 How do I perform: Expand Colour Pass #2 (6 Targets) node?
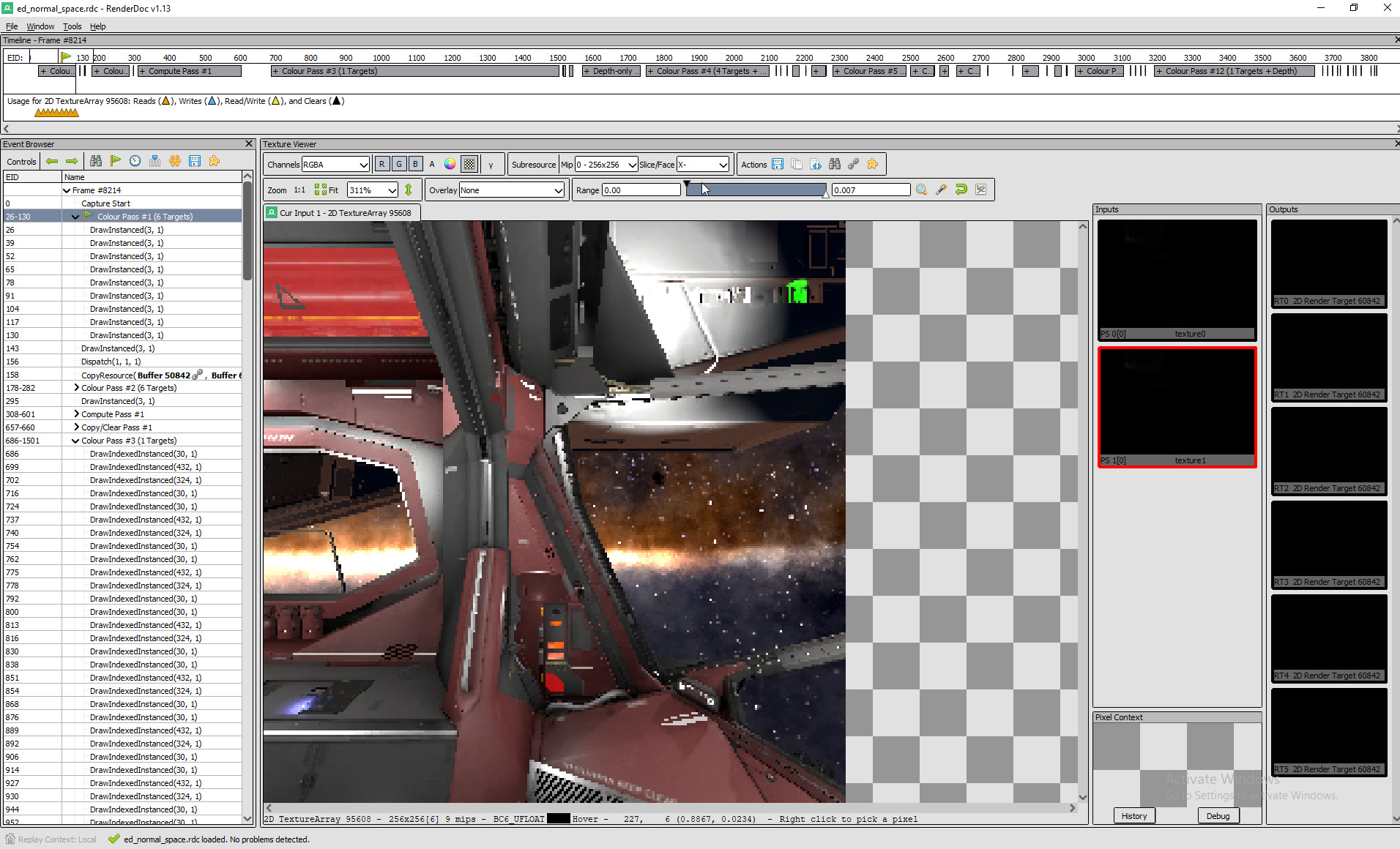coord(76,388)
